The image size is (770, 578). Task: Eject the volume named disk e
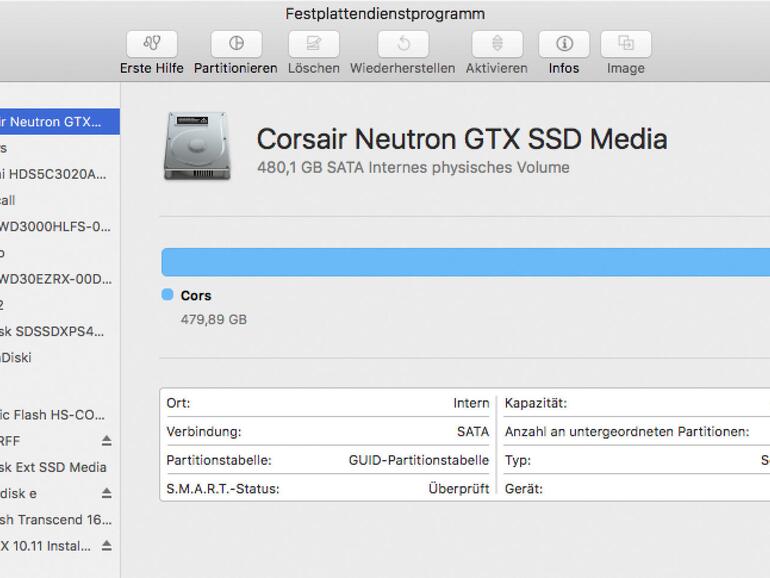(x=107, y=493)
